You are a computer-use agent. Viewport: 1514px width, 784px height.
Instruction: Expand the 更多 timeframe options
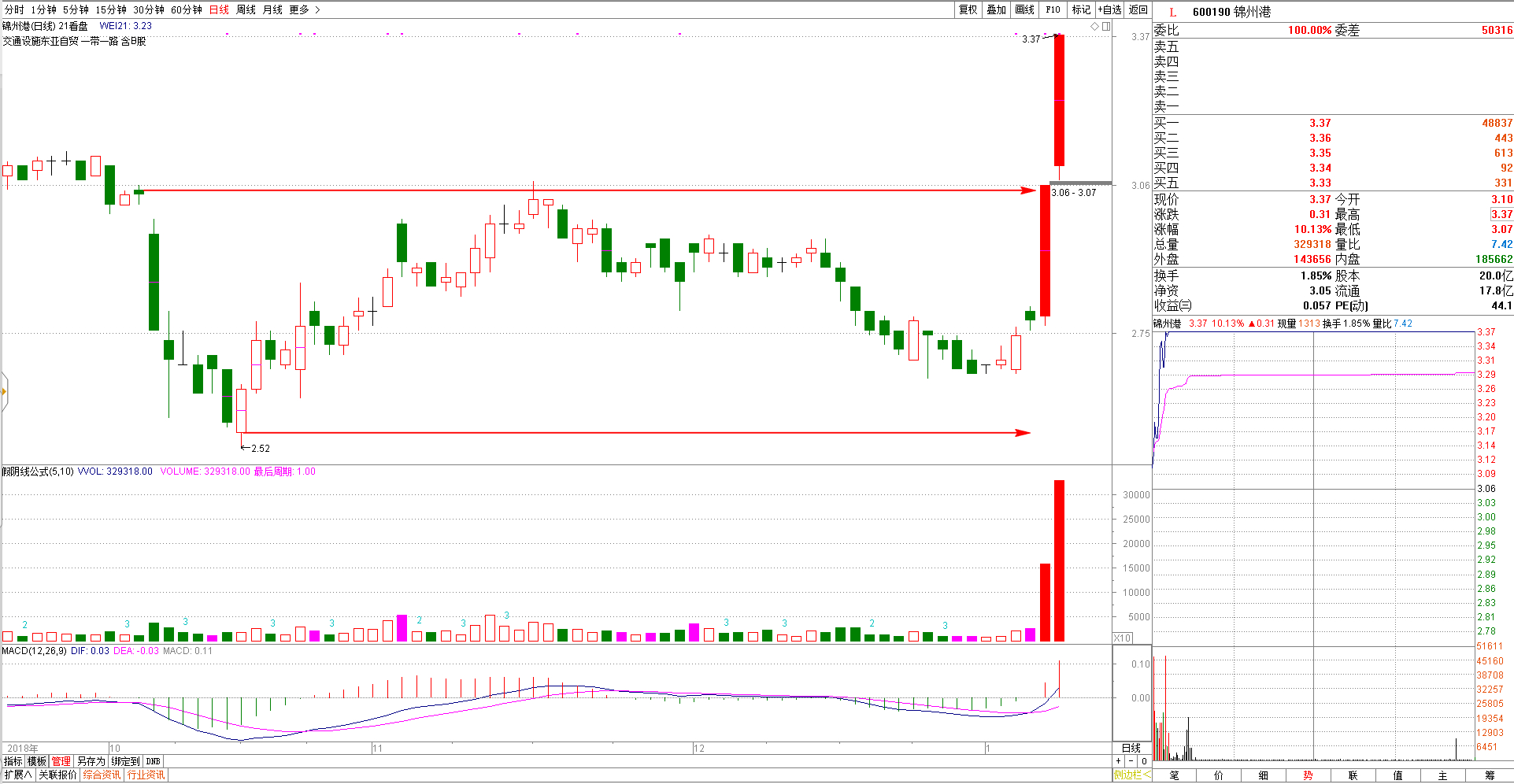coord(304,9)
